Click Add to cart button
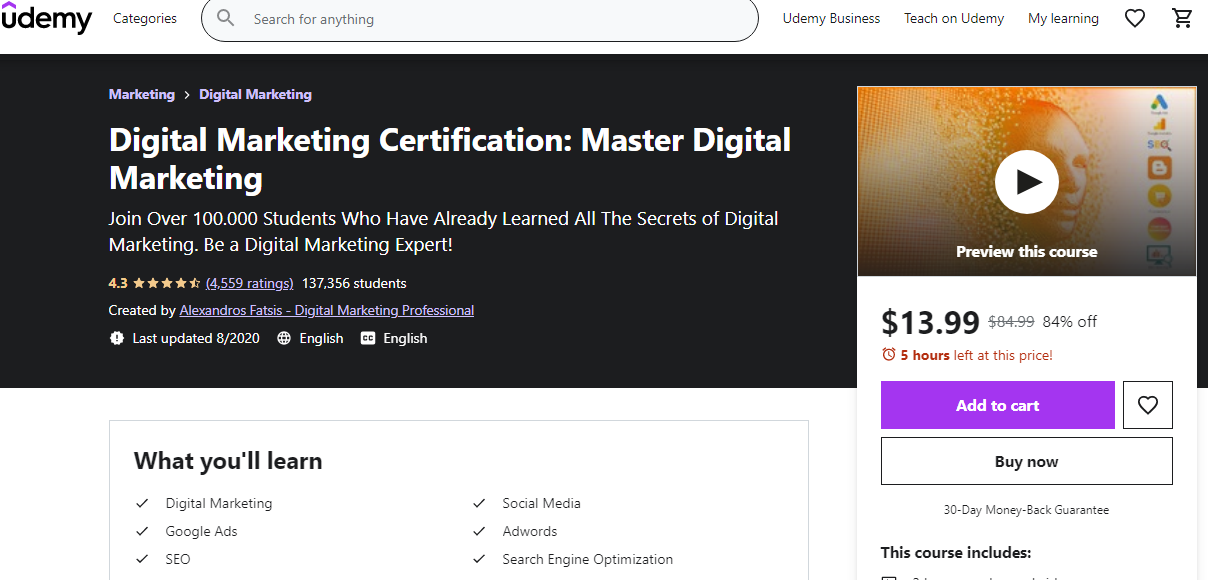The height and width of the screenshot is (580, 1208). [998, 405]
